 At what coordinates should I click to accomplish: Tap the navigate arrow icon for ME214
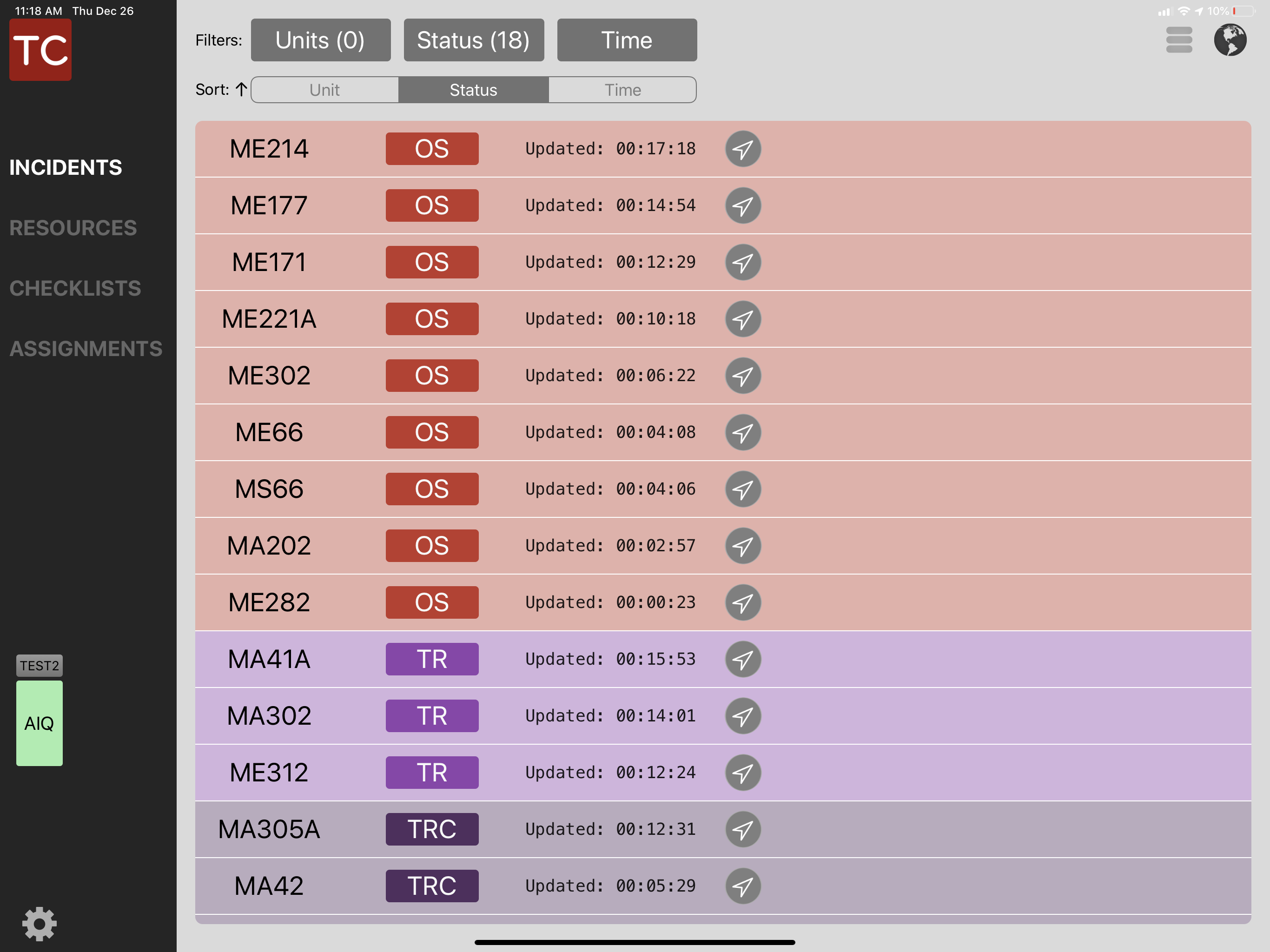coord(742,149)
